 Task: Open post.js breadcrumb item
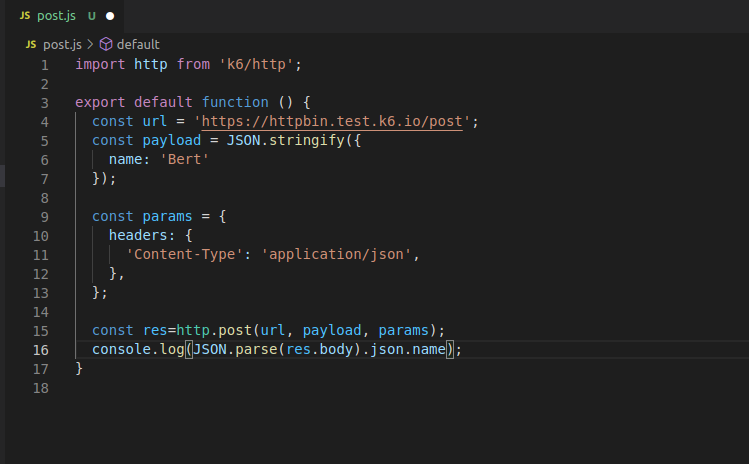pos(62,44)
